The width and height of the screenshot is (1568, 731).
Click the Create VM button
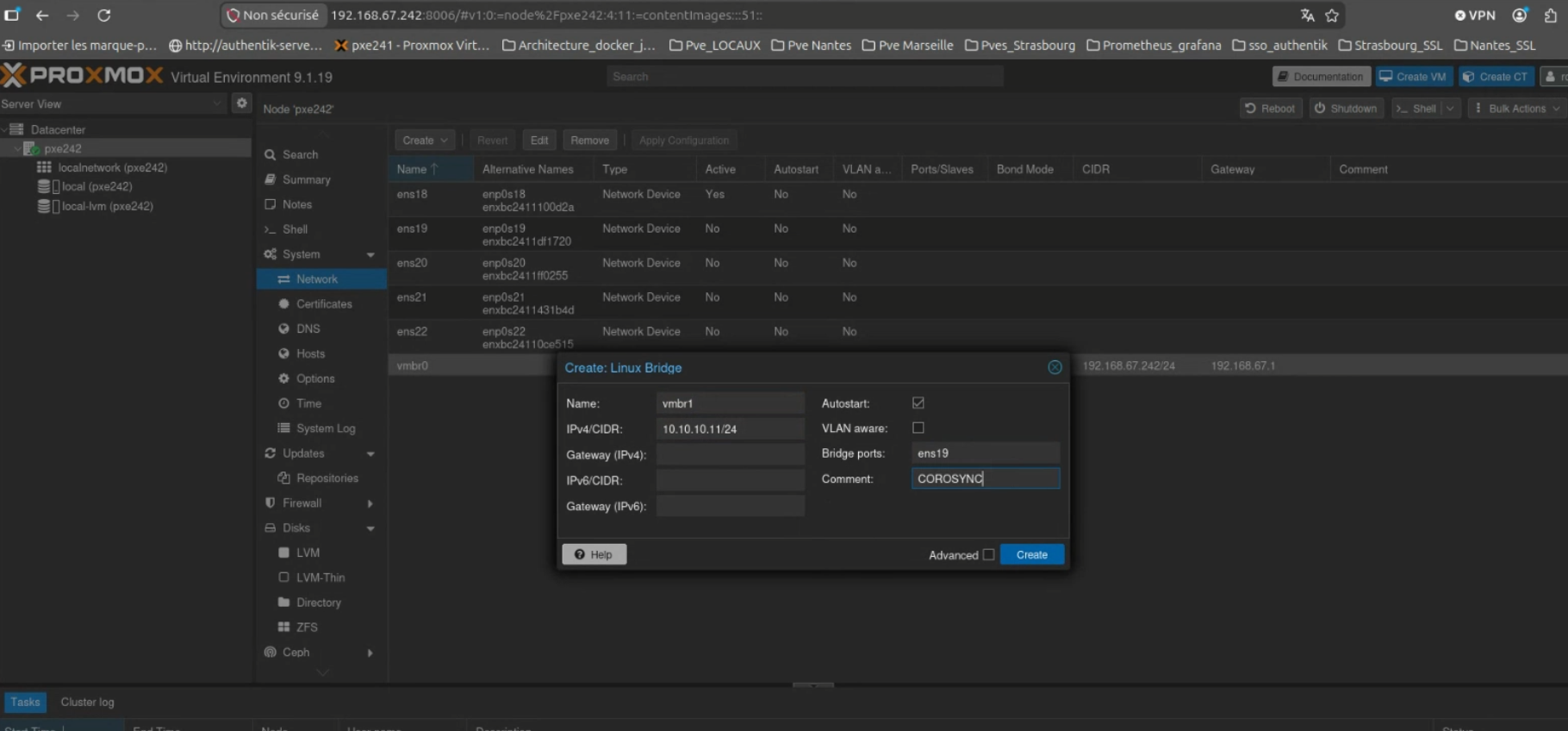point(1413,77)
